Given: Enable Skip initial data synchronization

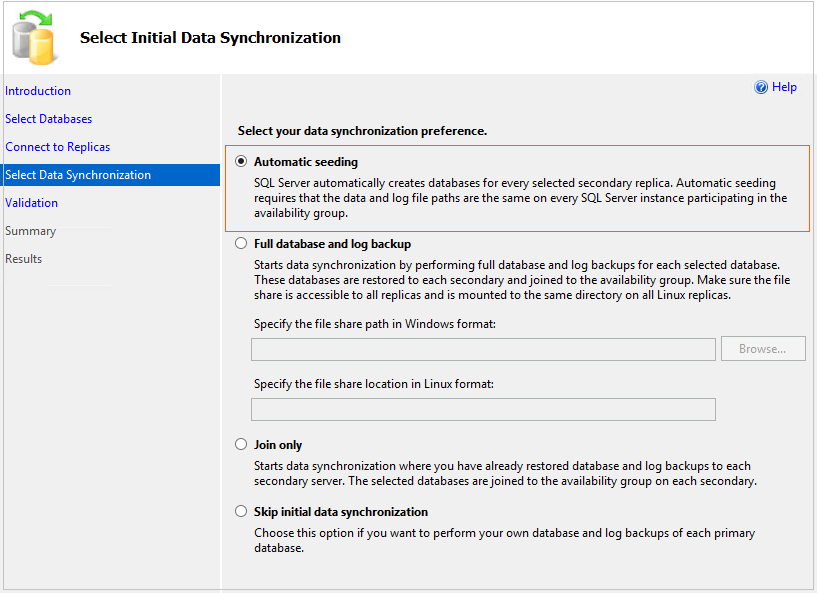Looking at the screenshot, I should point(241,510).
